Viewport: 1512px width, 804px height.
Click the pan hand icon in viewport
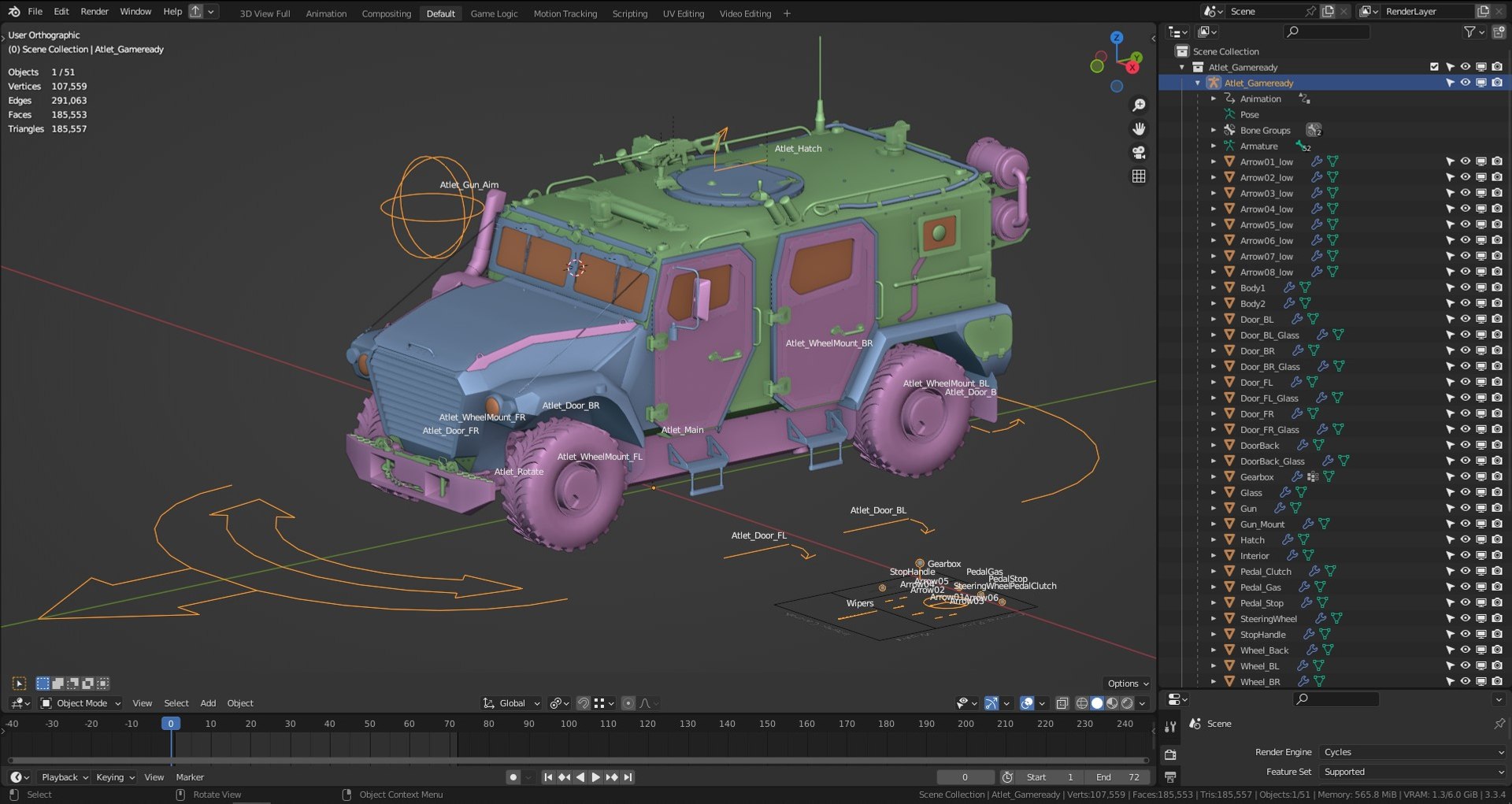pyautogui.click(x=1139, y=129)
